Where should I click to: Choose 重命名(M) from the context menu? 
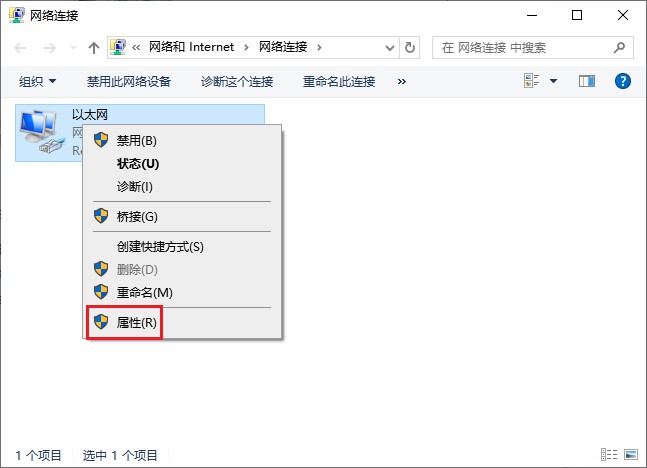pos(182,293)
